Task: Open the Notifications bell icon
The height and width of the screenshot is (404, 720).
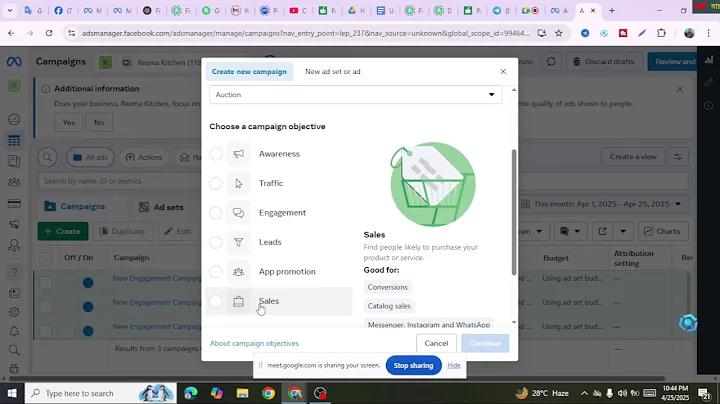Action: [x=14, y=331]
